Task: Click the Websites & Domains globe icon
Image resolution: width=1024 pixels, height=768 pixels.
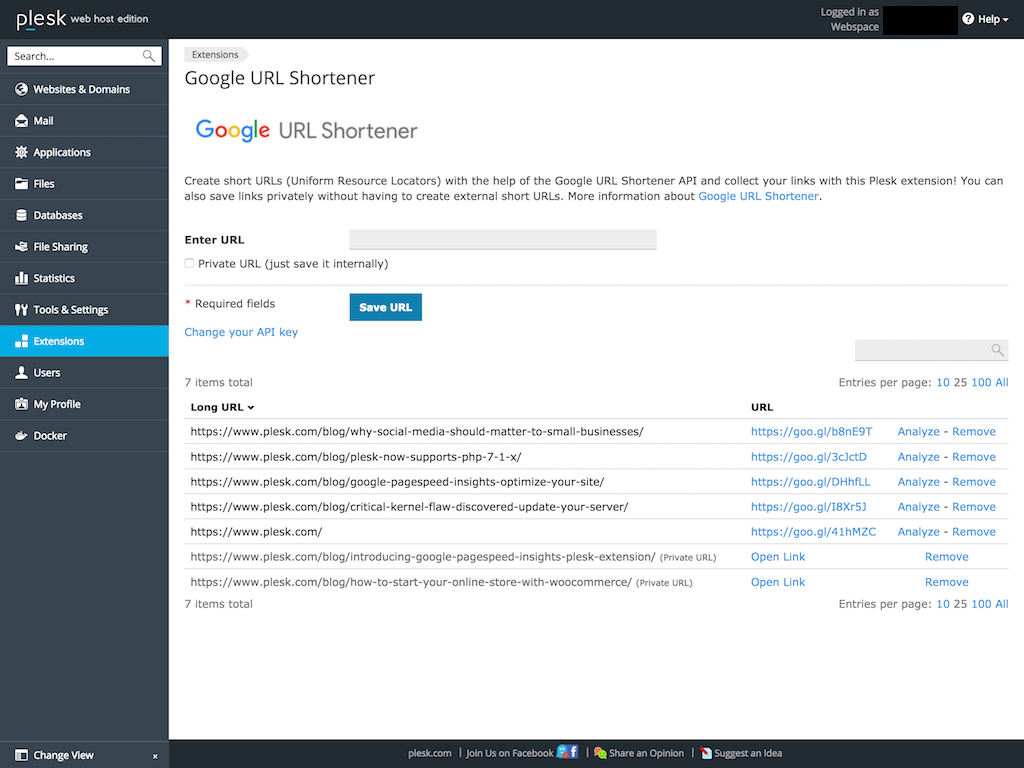Action: click(22, 89)
